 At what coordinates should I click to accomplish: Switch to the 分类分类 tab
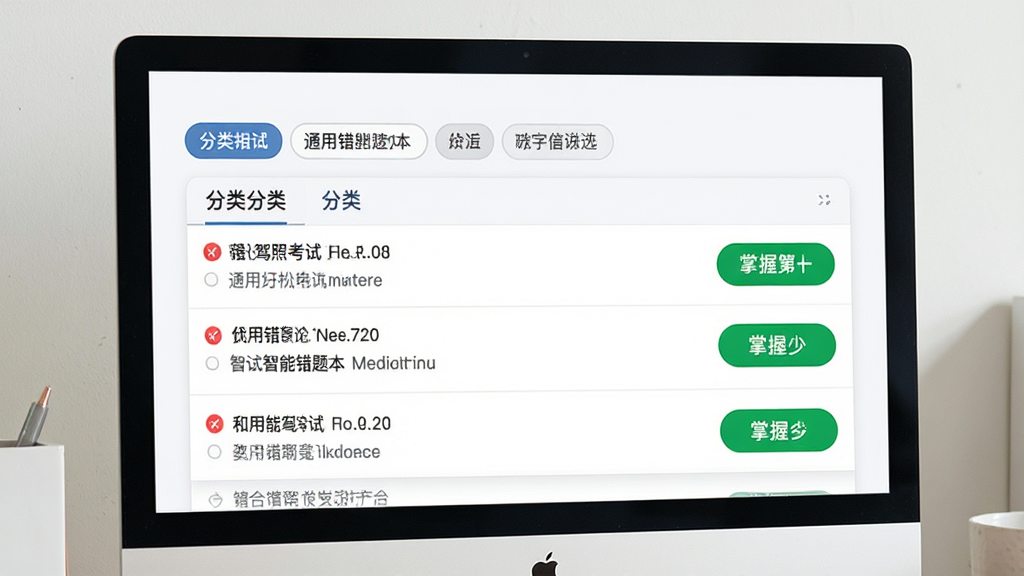(246, 200)
